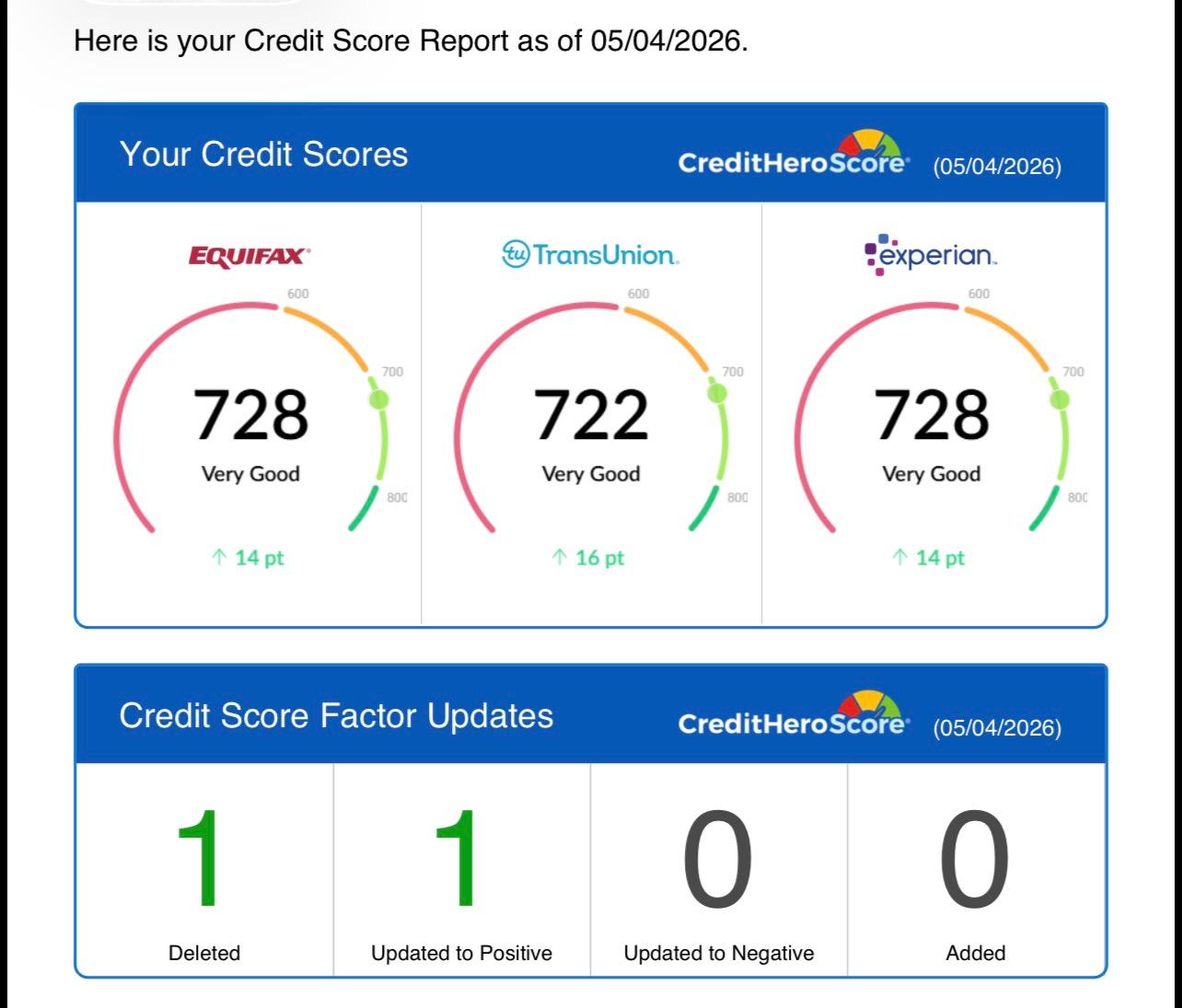Click the 600 mark on the Experian gauge
1182x1008 pixels.
[x=979, y=294]
